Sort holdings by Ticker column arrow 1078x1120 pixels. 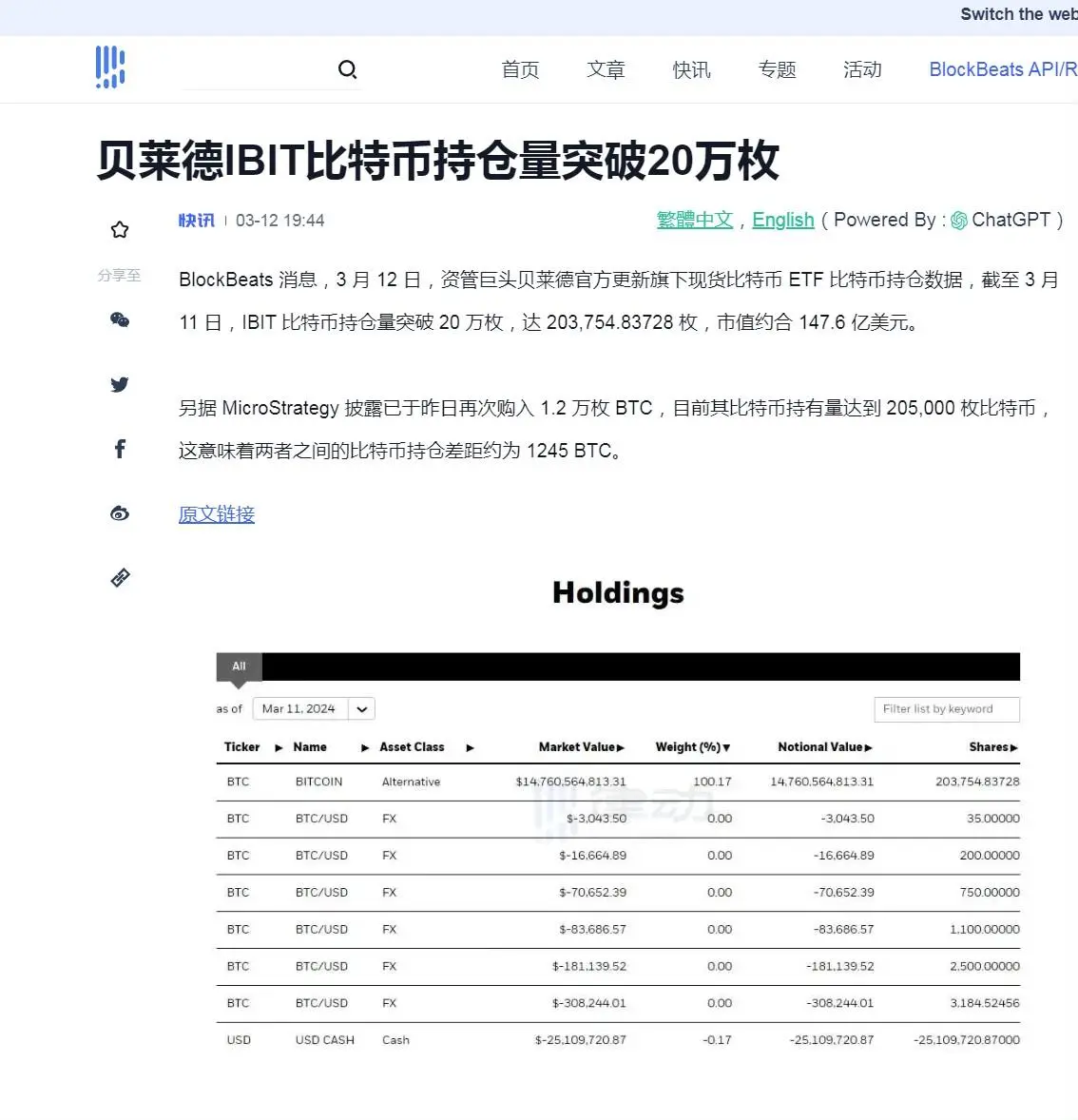pyautogui.click(x=279, y=748)
